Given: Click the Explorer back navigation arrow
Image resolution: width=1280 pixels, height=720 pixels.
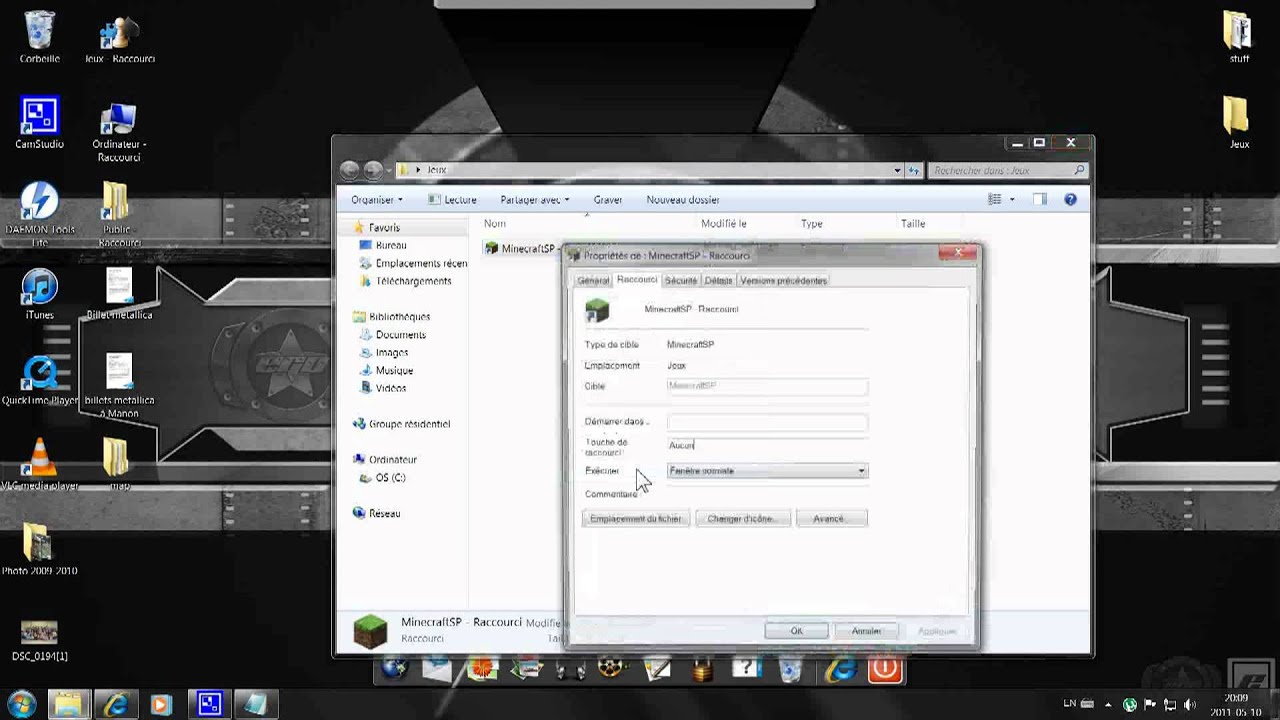Looking at the screenshot, I should [x=349, y=170].
